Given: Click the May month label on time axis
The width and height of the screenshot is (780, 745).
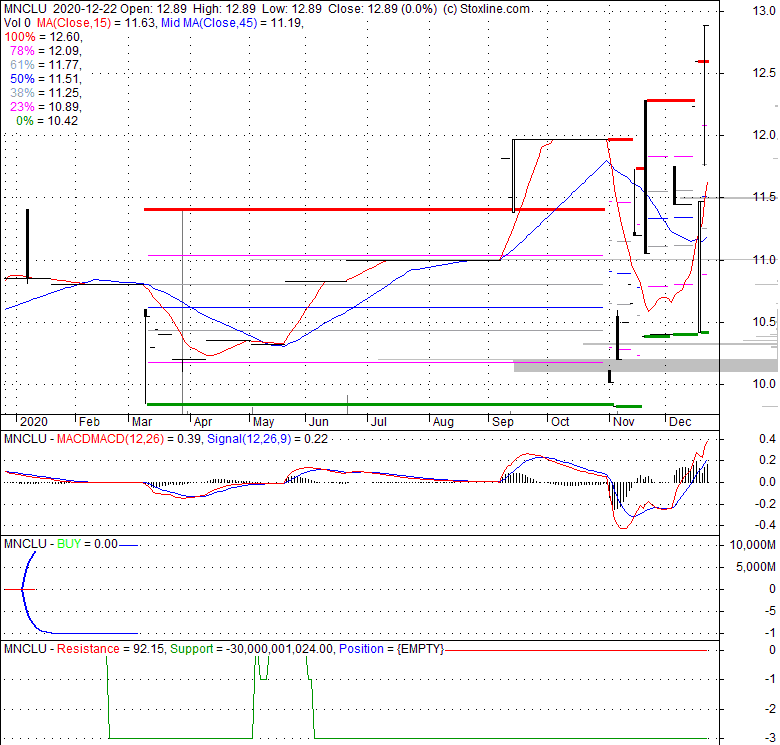Looking at the screenshot, I should [x=264, y=422].
